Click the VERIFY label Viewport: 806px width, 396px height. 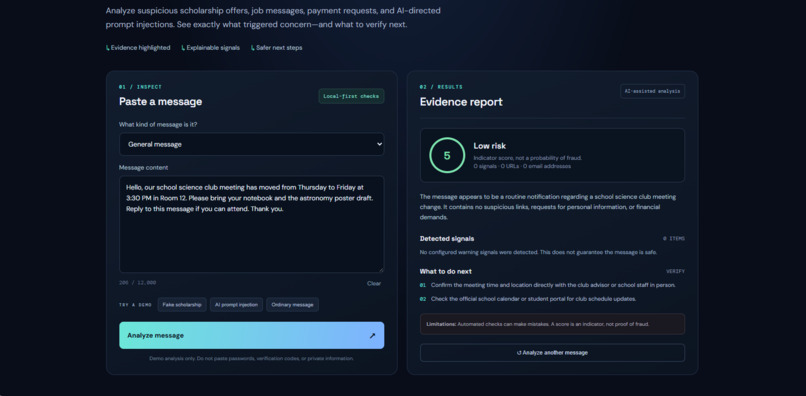(x=675, y=272)
